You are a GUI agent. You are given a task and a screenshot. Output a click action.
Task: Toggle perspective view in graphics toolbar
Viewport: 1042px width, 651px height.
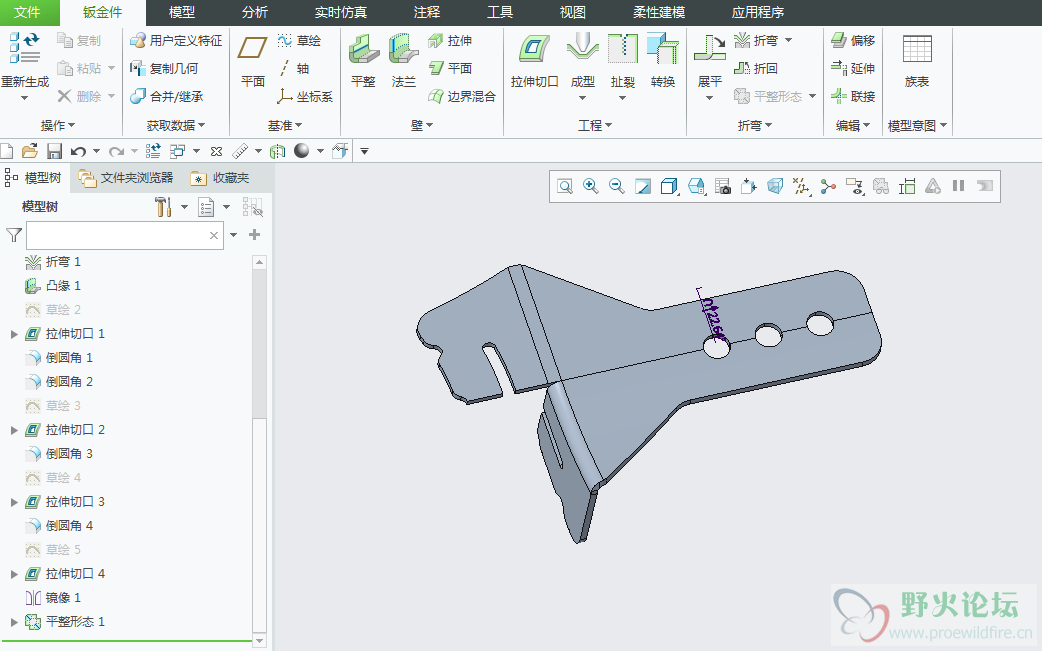(776, 186)
